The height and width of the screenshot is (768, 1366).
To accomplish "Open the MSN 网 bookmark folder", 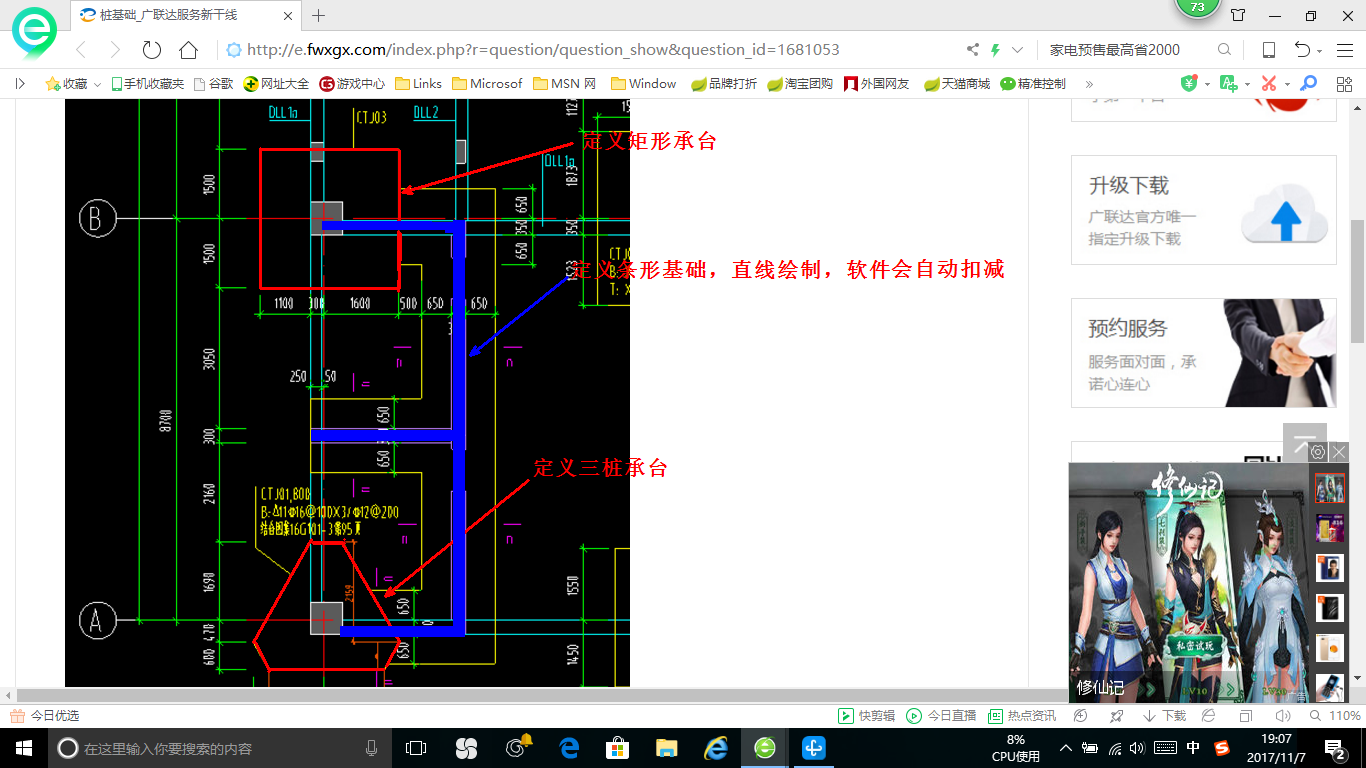I will pyautogui.click(x=564, y=84).
